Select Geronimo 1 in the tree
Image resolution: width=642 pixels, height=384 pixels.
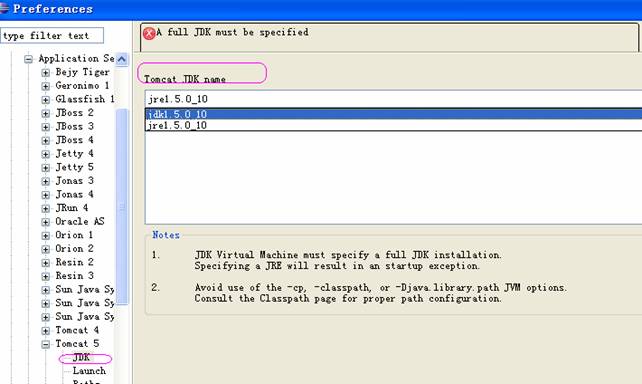pos(82,86)
